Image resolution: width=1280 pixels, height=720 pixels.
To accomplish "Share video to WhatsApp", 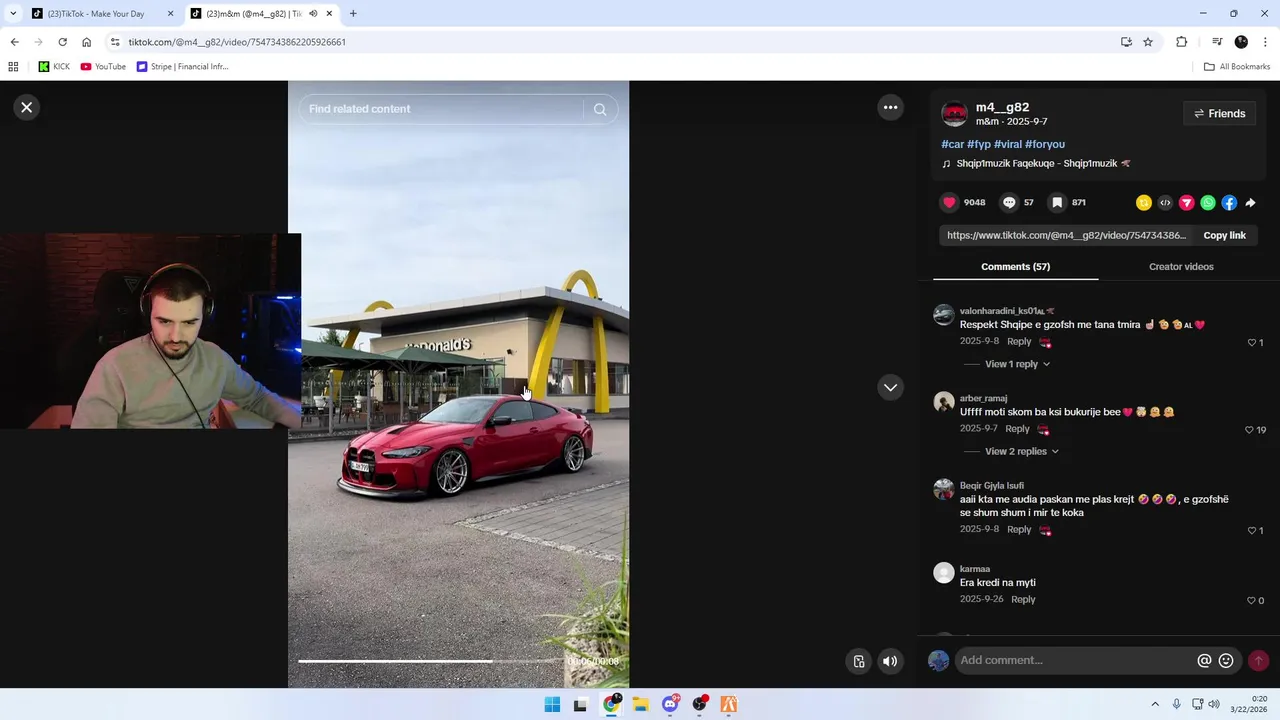I will [x=1208, y=203].
